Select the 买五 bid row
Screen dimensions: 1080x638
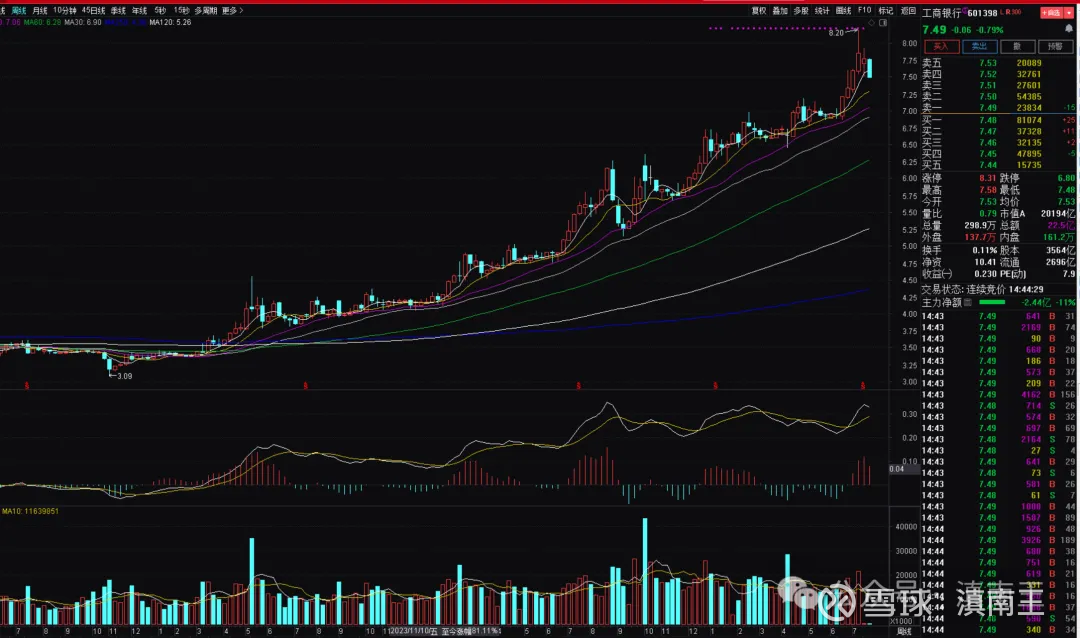(999, 165)
